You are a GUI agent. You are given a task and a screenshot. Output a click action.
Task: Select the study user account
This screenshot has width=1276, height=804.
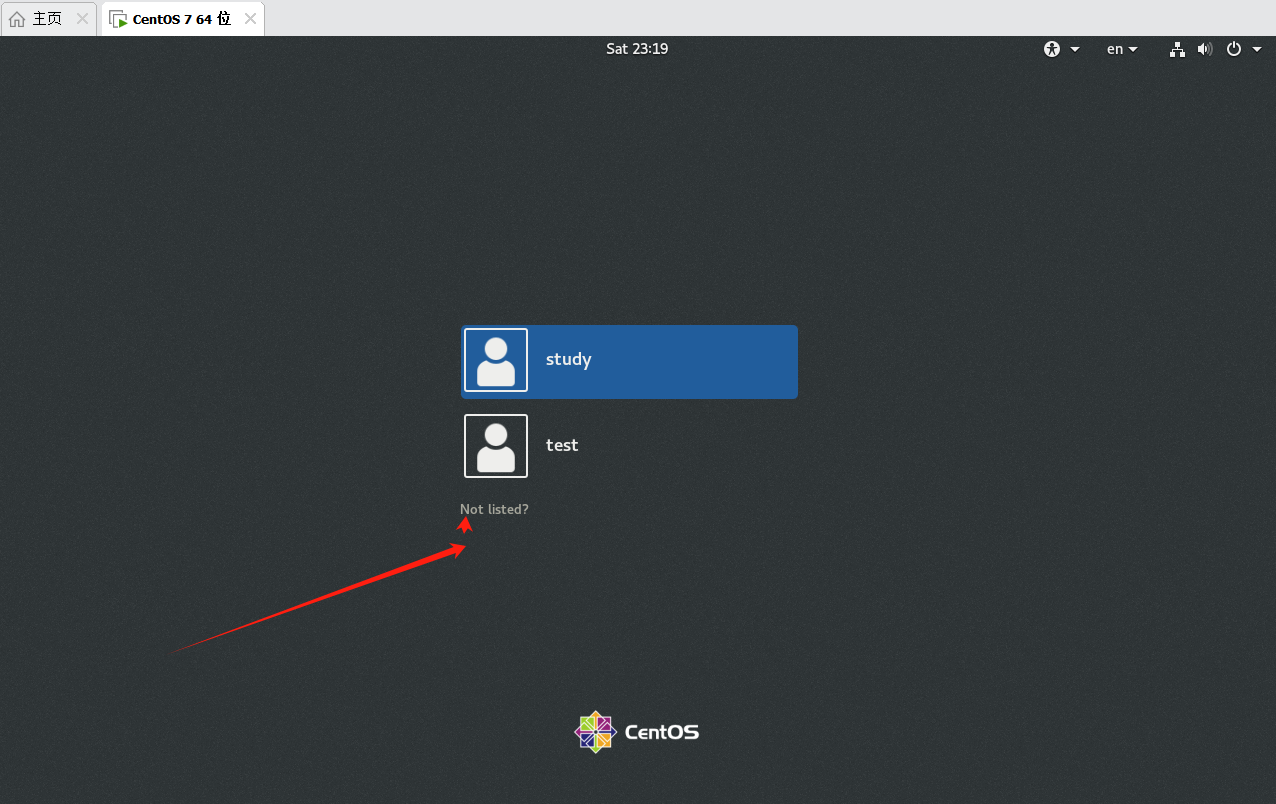coord(629,361)
